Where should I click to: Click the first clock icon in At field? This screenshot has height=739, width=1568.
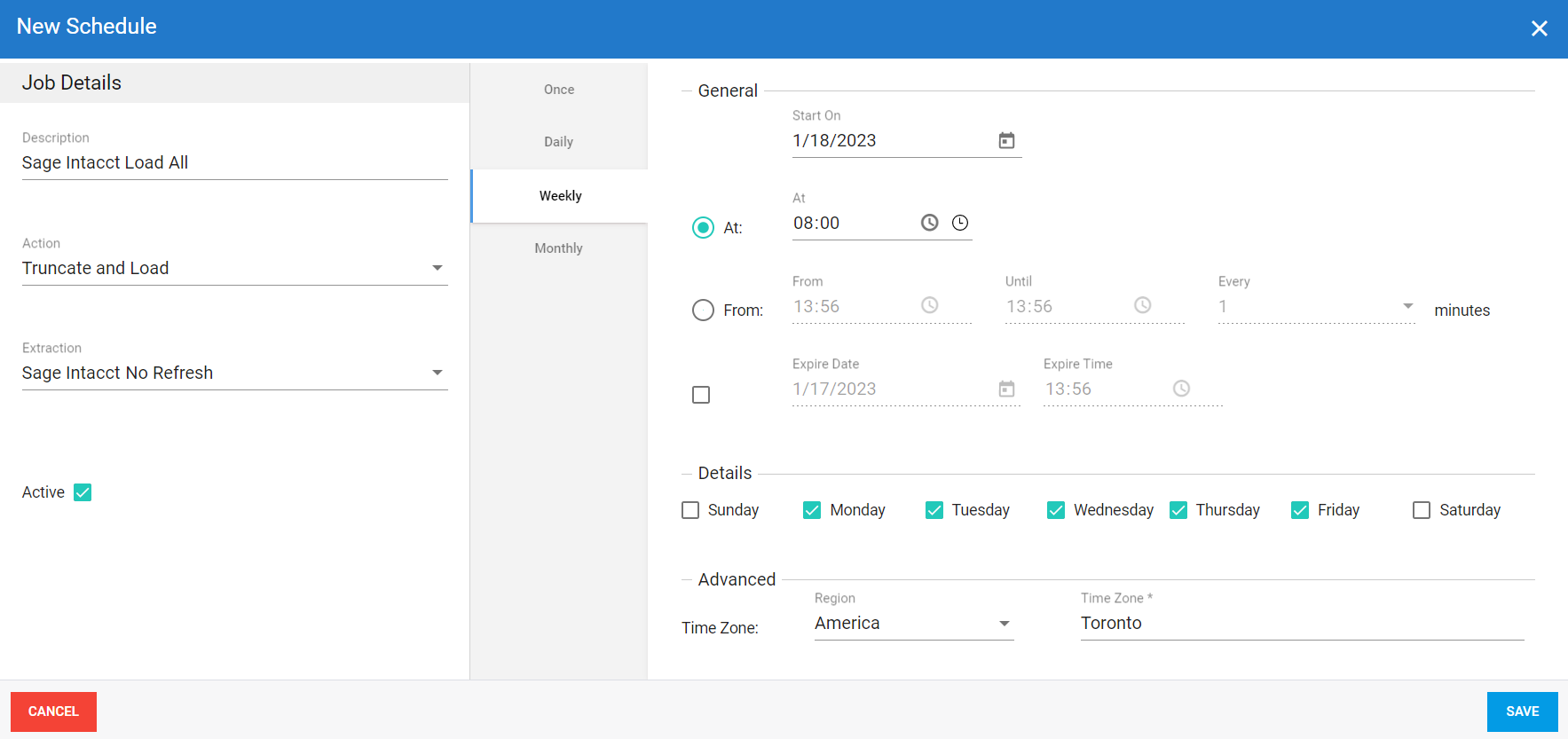coord(929,223)
